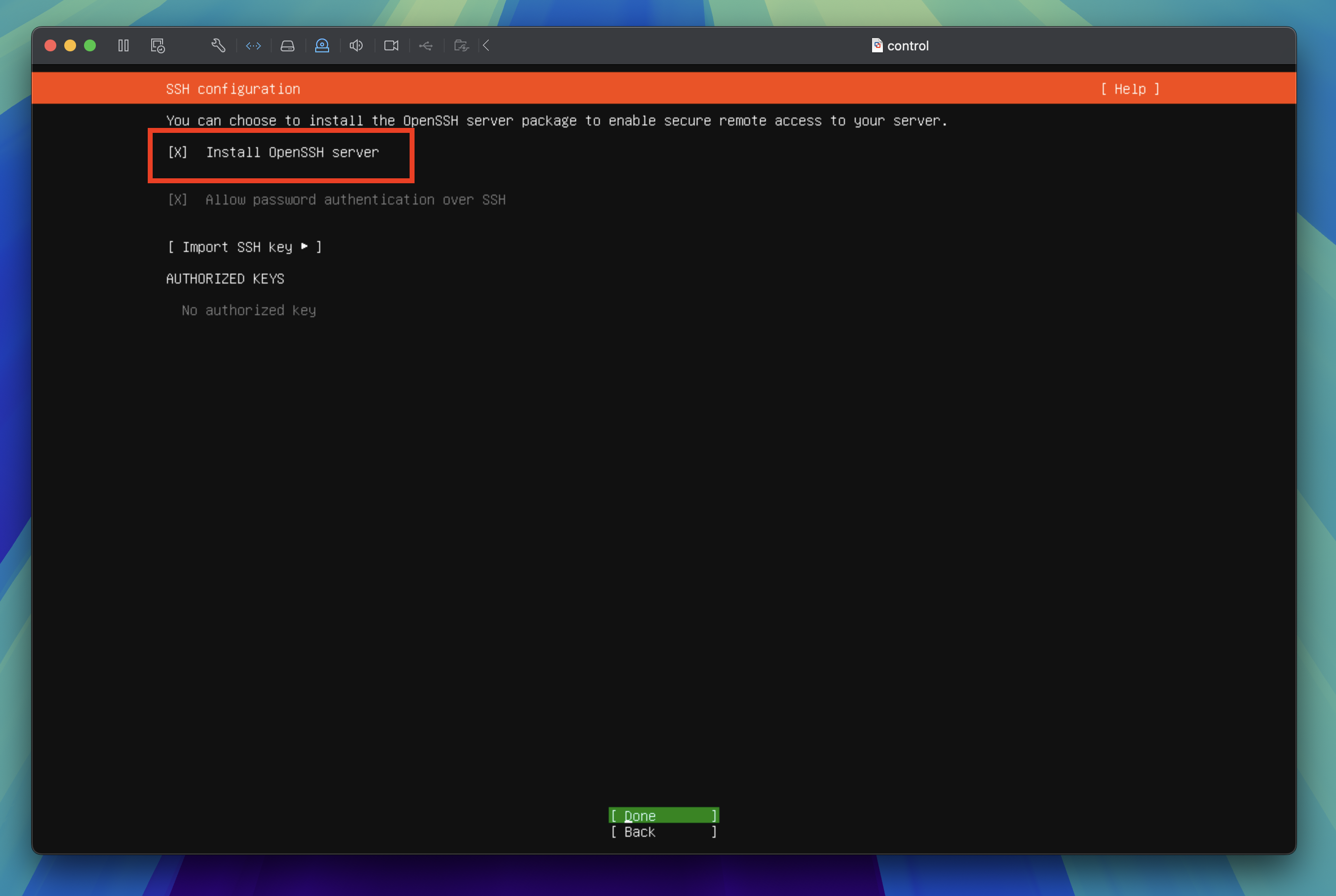Pause the virtual machine
Screen dimensions: 1336x896
coord(124,46)
